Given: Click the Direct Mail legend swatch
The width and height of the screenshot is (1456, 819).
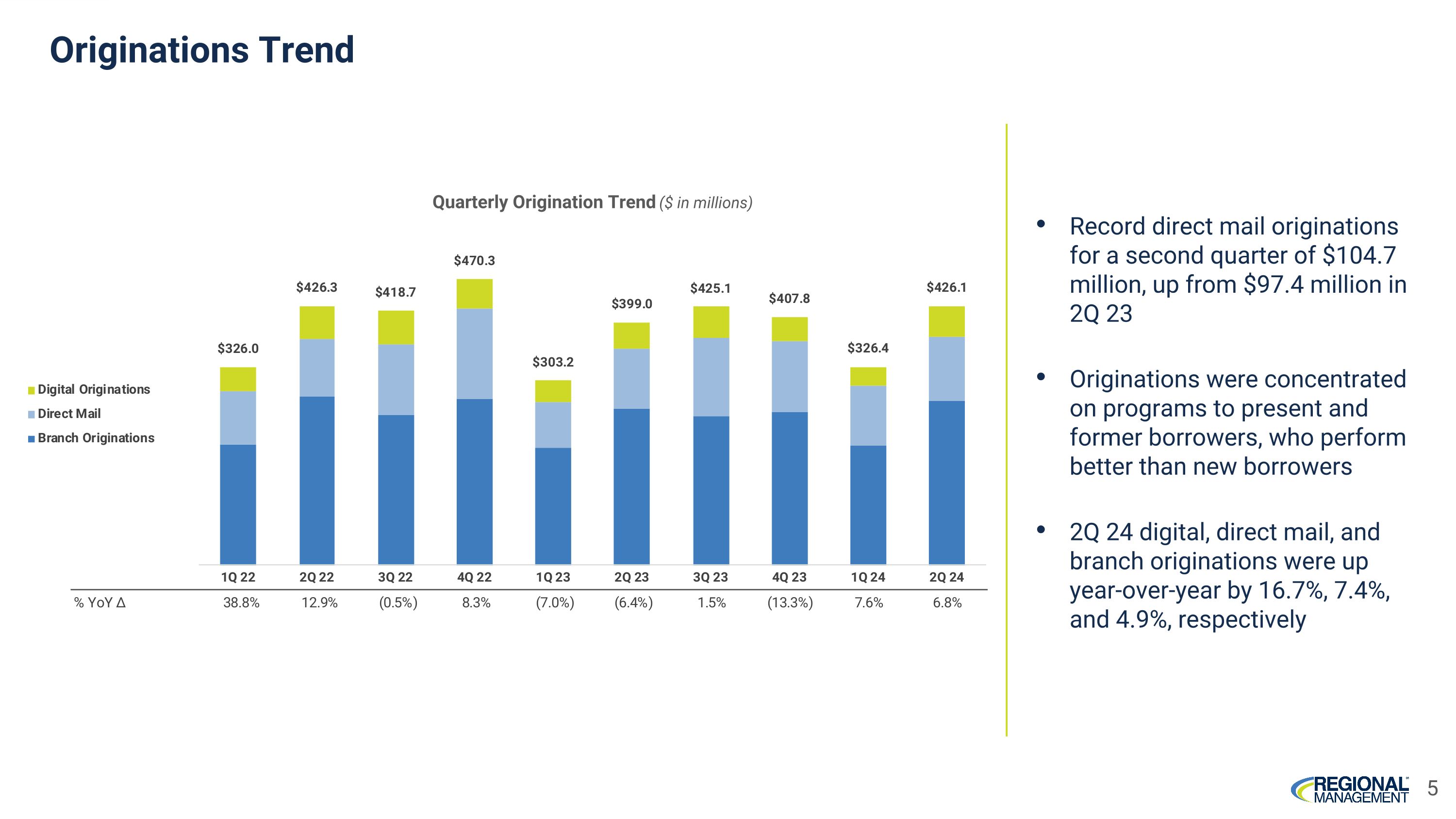Looking at the screenshot, I should [x=32, y=415].
